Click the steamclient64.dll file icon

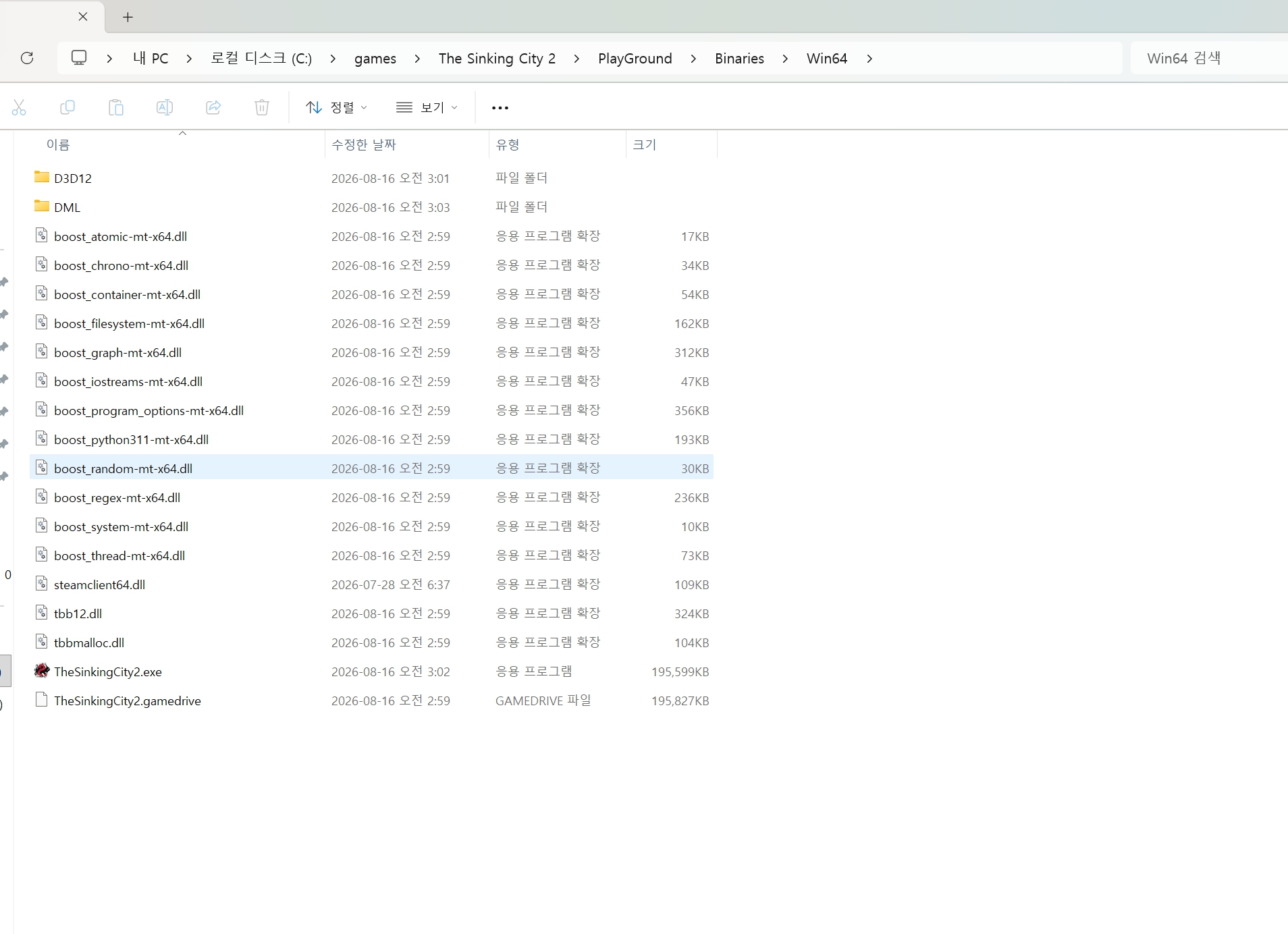coord(42,584)
